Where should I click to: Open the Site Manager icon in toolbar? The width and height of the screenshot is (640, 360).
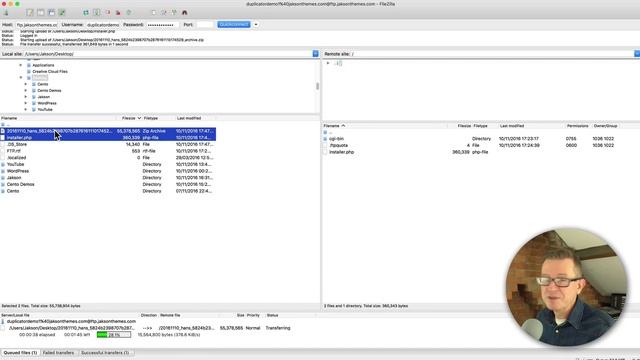pyautogui.click(x=6, y=13)
